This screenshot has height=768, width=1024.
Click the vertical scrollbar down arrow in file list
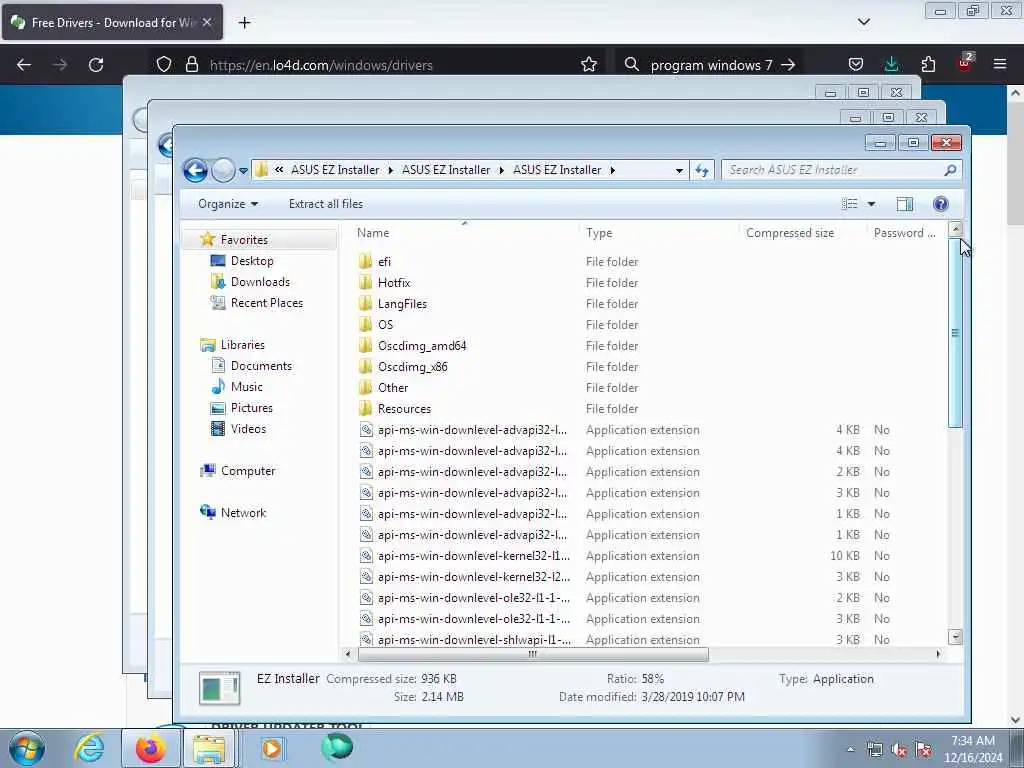955,637
